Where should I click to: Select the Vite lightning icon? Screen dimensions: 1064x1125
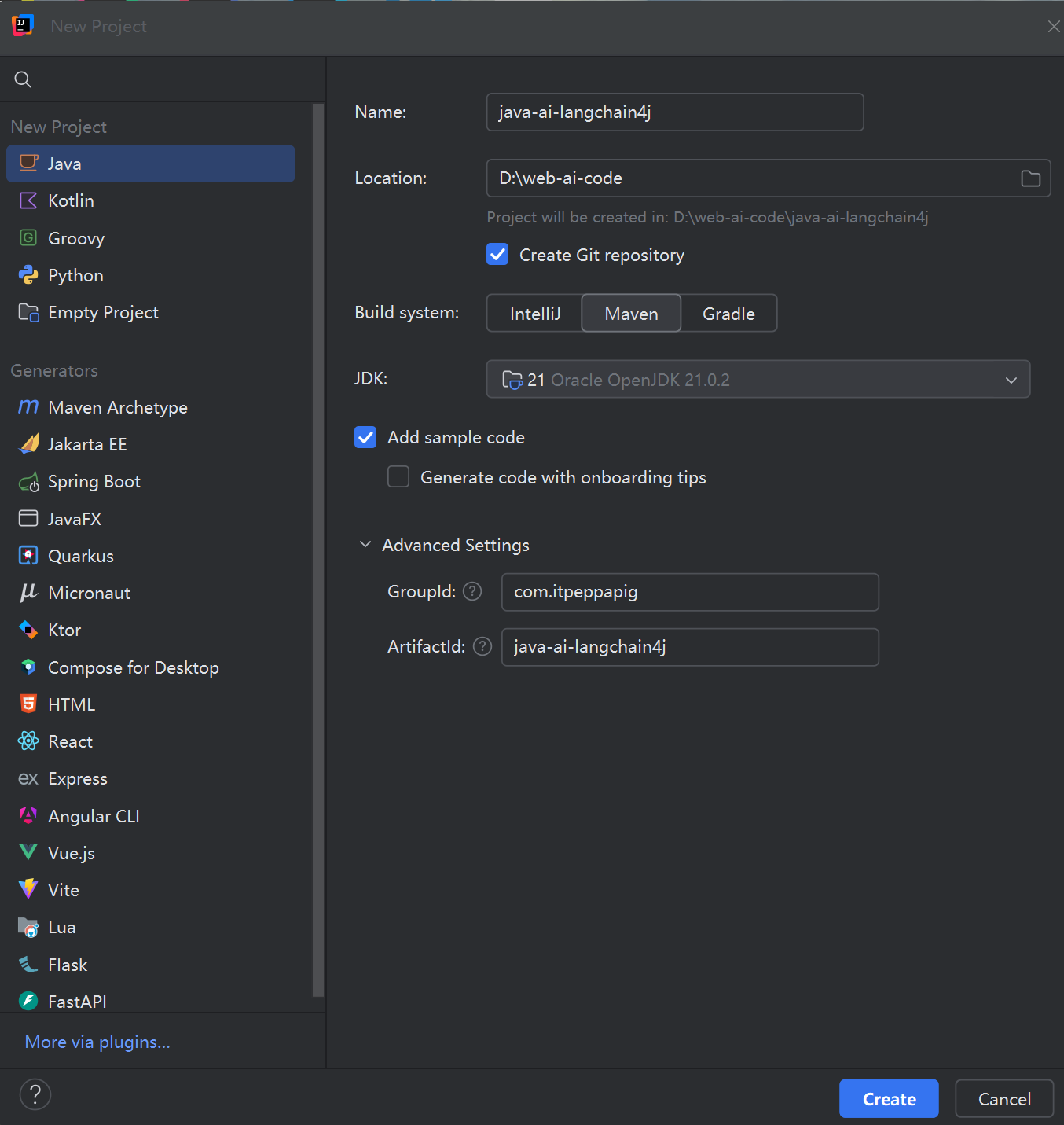pyautogui.click(x=28, y=889)
